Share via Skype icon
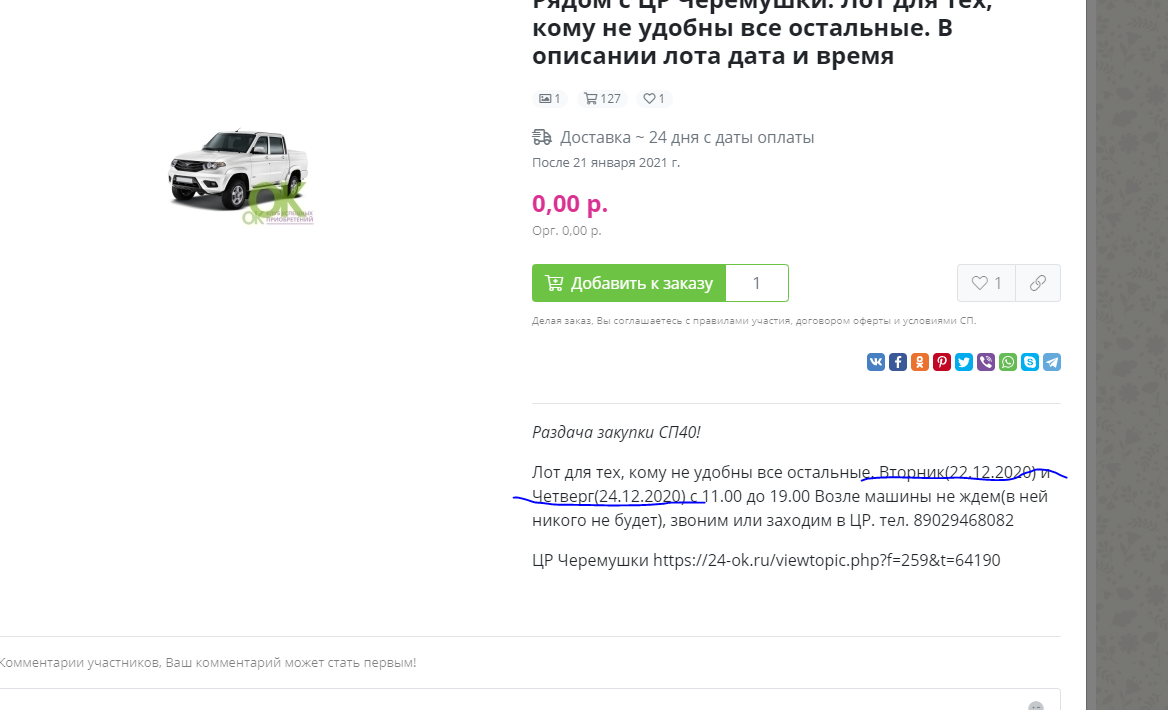 [x=1029, y=362]
